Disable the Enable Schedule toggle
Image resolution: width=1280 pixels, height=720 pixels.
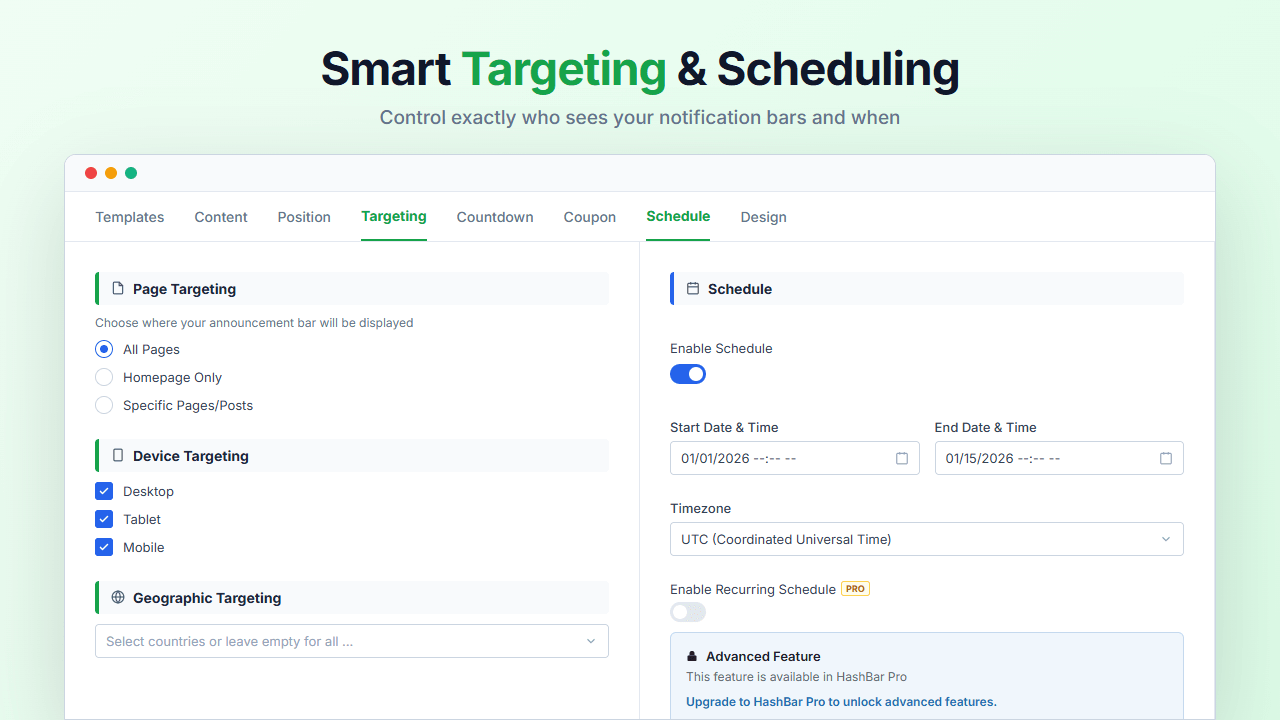click(688, 373)
